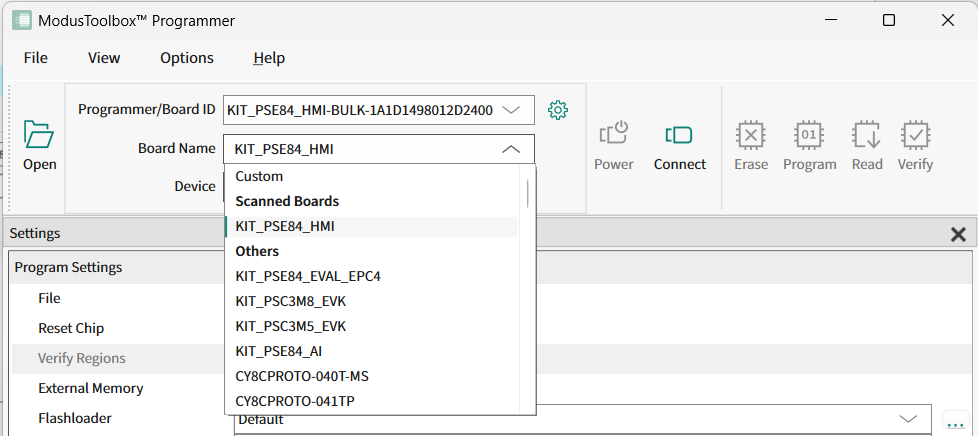
Task: Click the Power toolbar icon
Action: (614, 134)
